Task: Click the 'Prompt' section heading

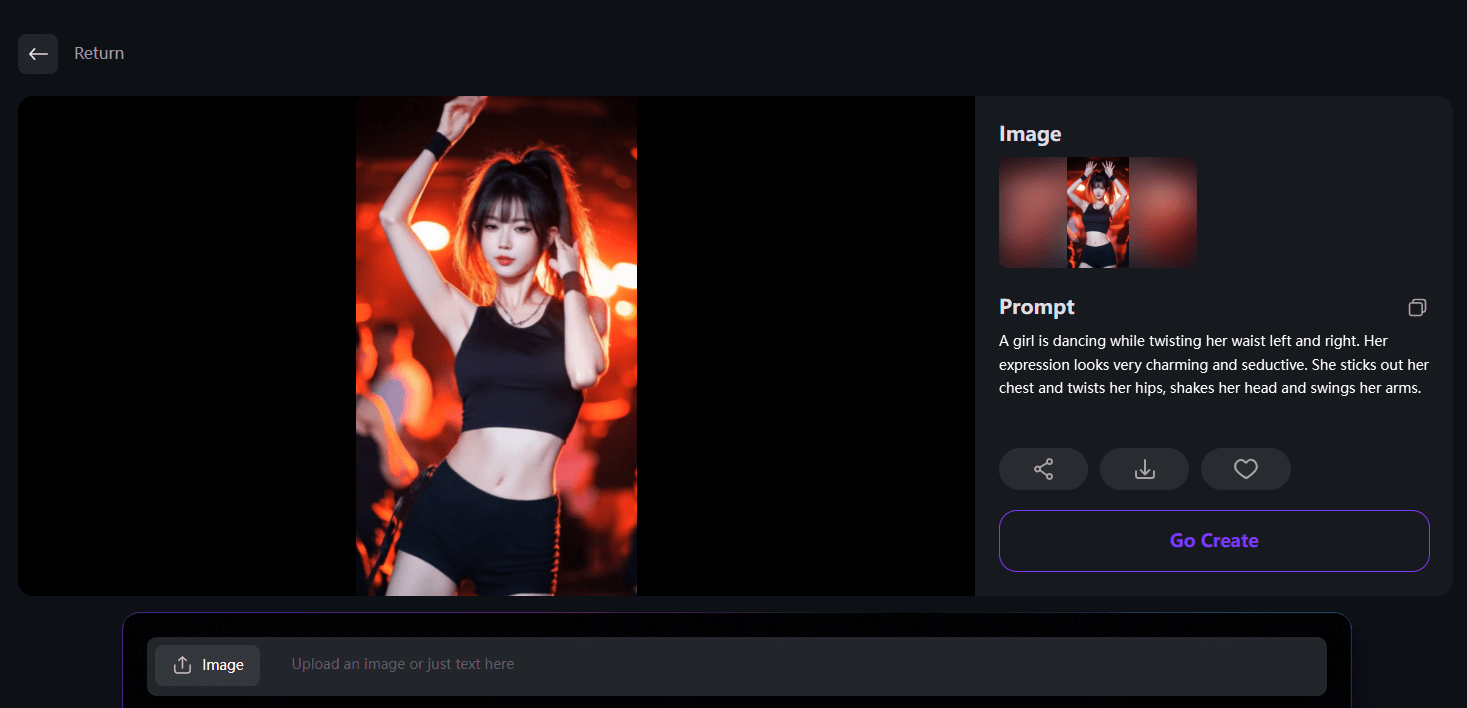Action: point(1037,307)
